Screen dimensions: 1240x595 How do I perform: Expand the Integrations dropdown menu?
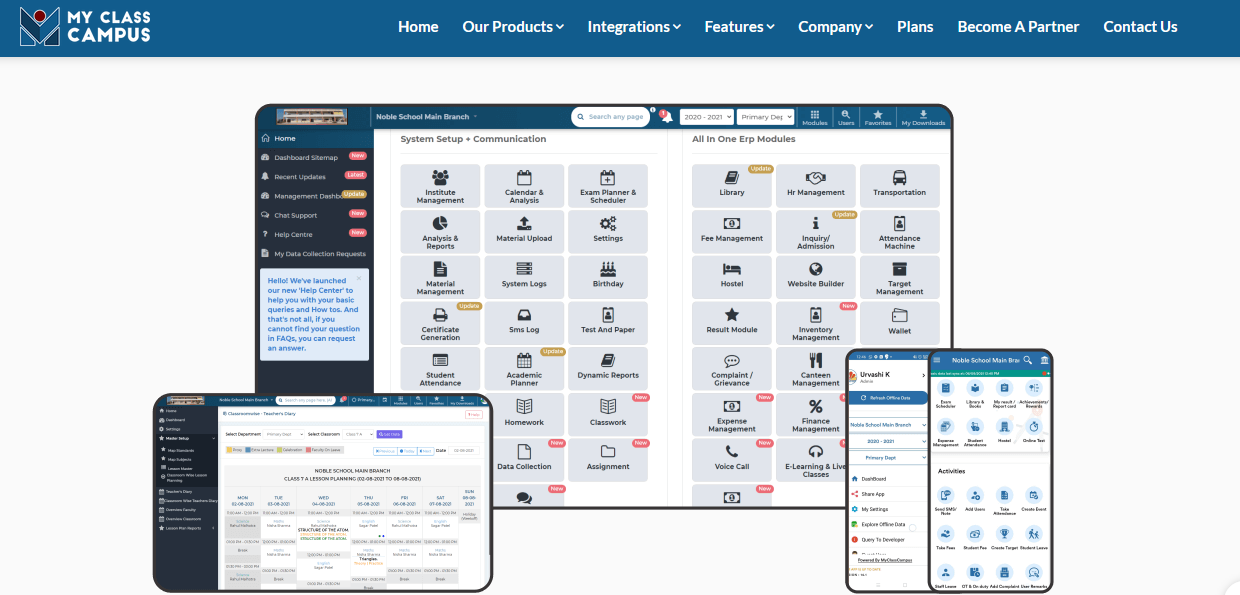tap(634, 27)
